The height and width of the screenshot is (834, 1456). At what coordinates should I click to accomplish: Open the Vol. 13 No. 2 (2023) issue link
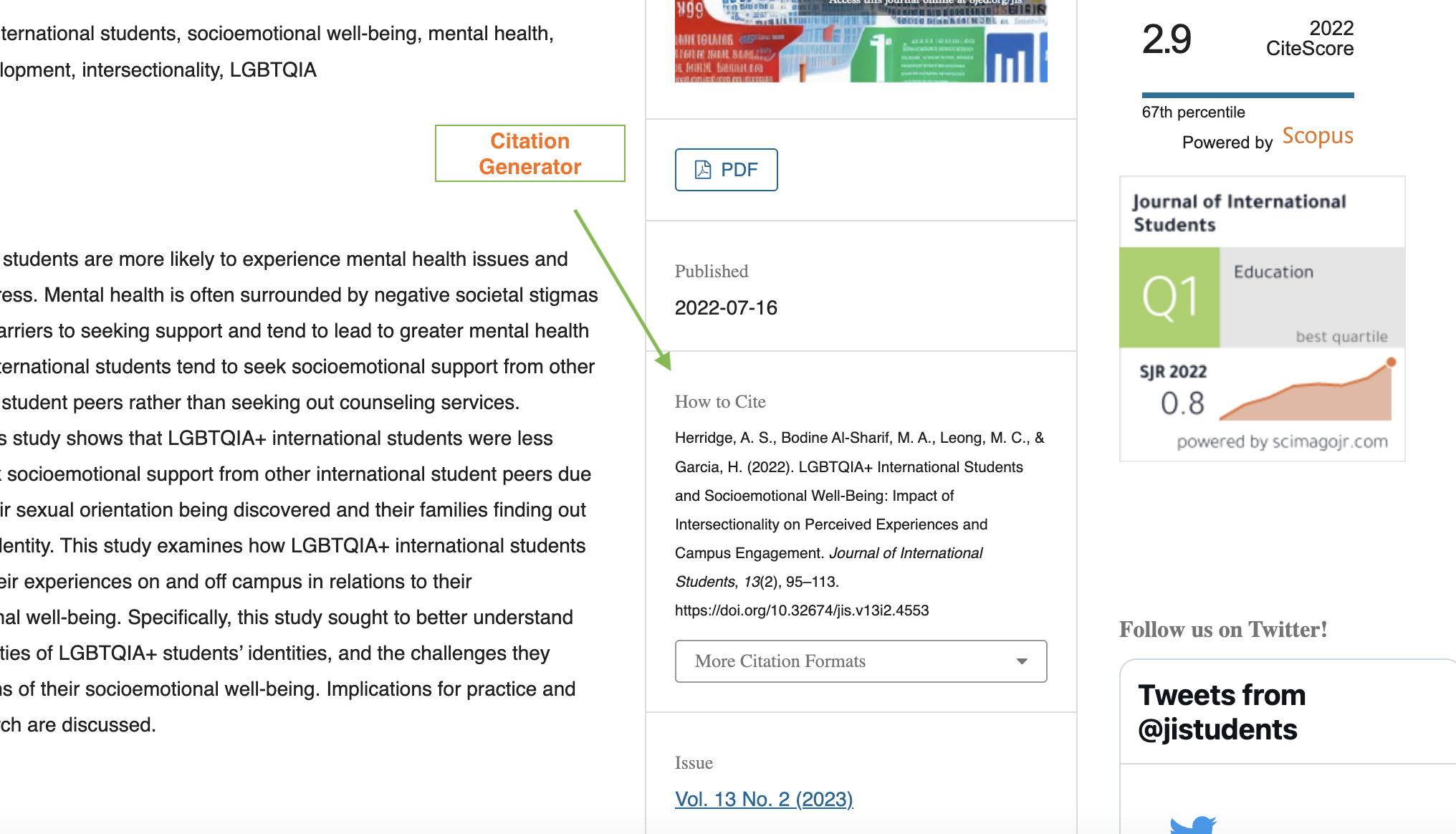pos(764,799)
